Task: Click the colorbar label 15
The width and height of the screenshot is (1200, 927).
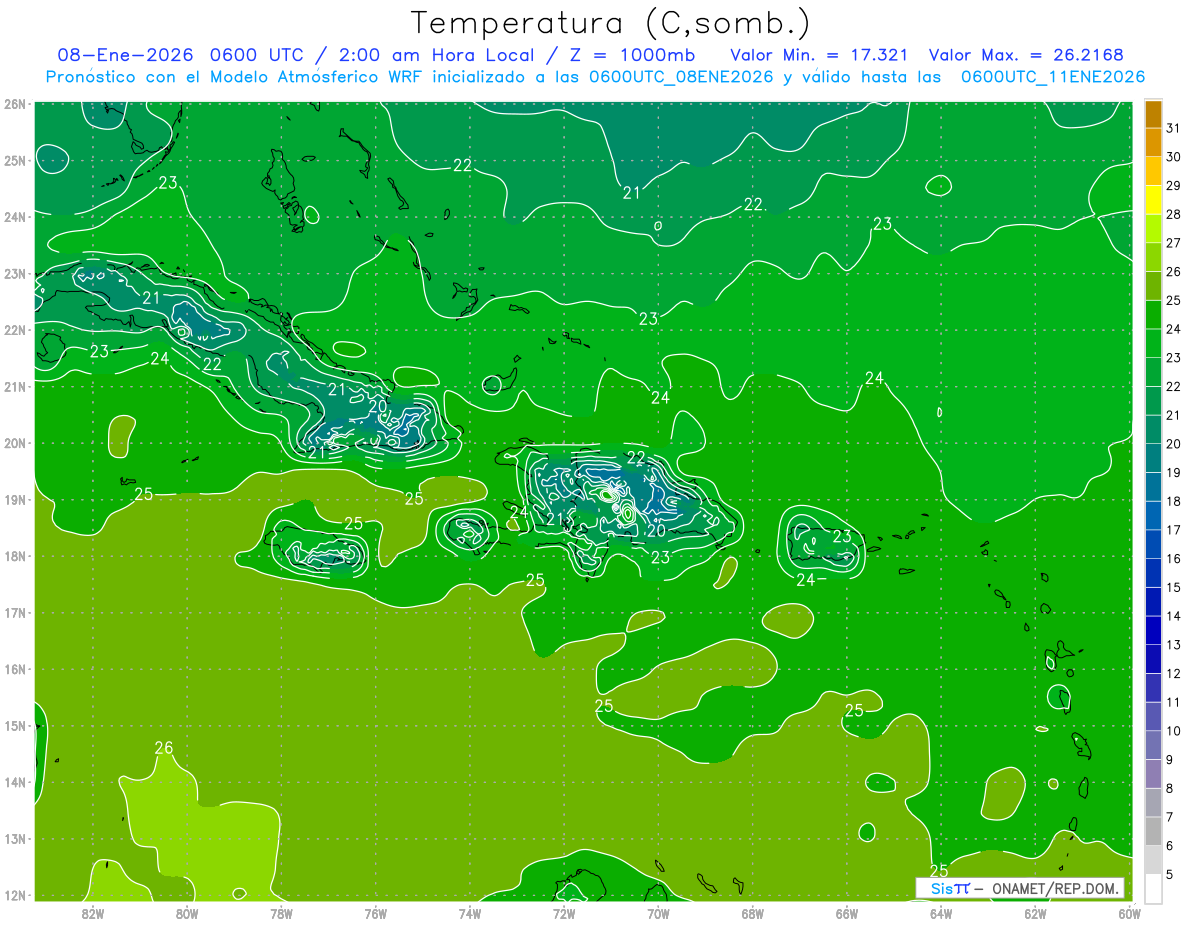Action: (x=1174, y=588)
